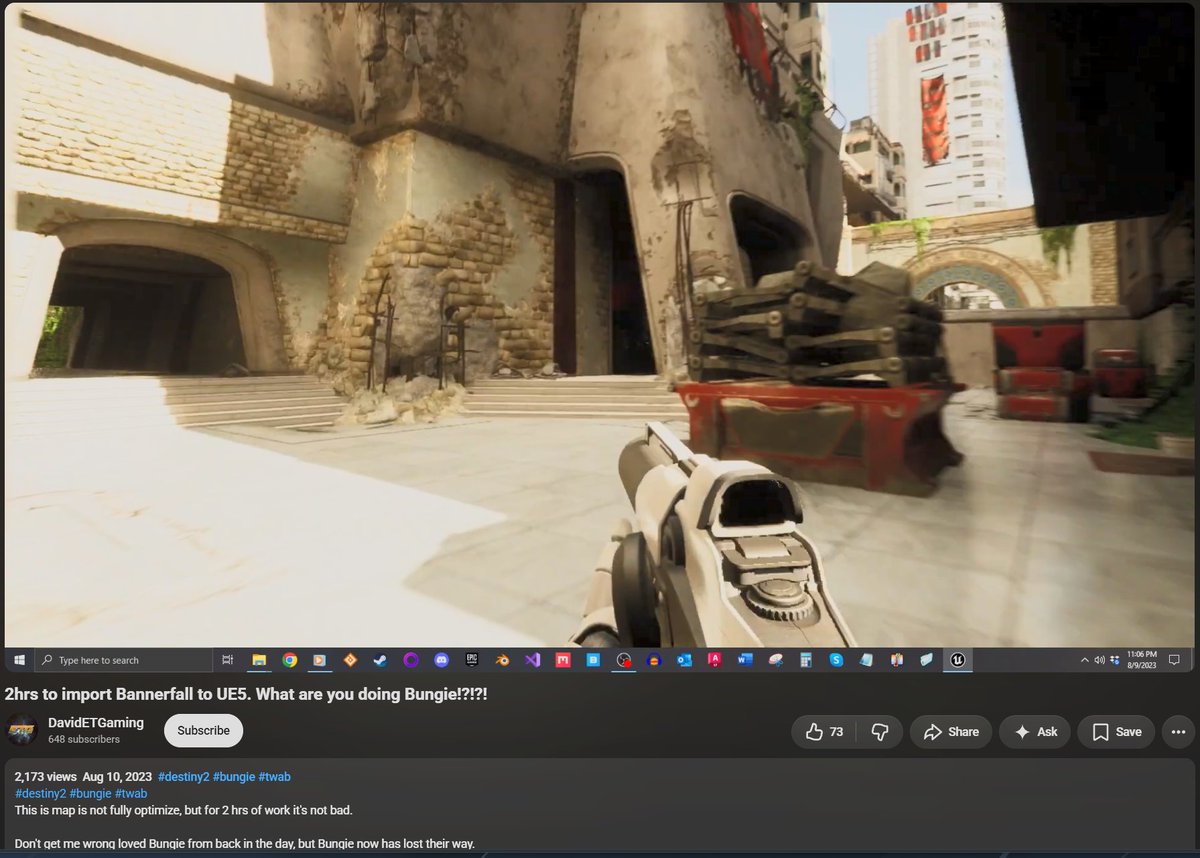The width and height of the screenshot is (1200, 858).
Task: Open #destiny2 hashtag beside the upload date
Action: coord(182,777)
